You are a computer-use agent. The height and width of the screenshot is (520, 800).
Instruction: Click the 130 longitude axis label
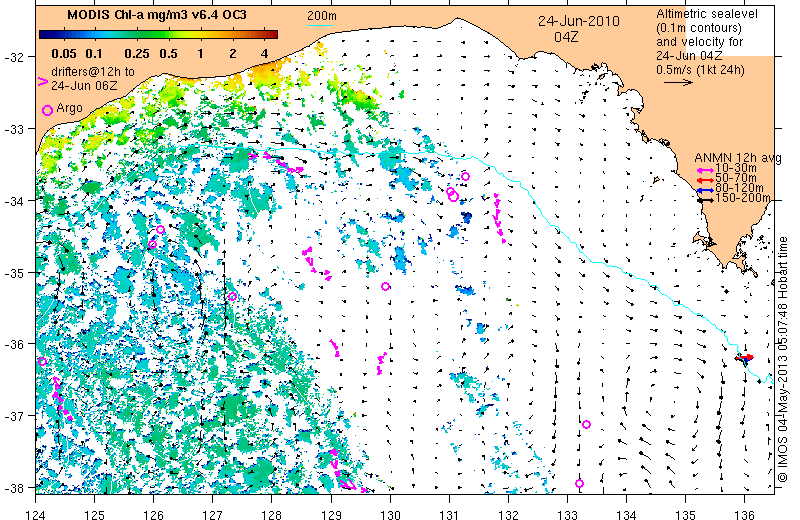tap(390, 514)
